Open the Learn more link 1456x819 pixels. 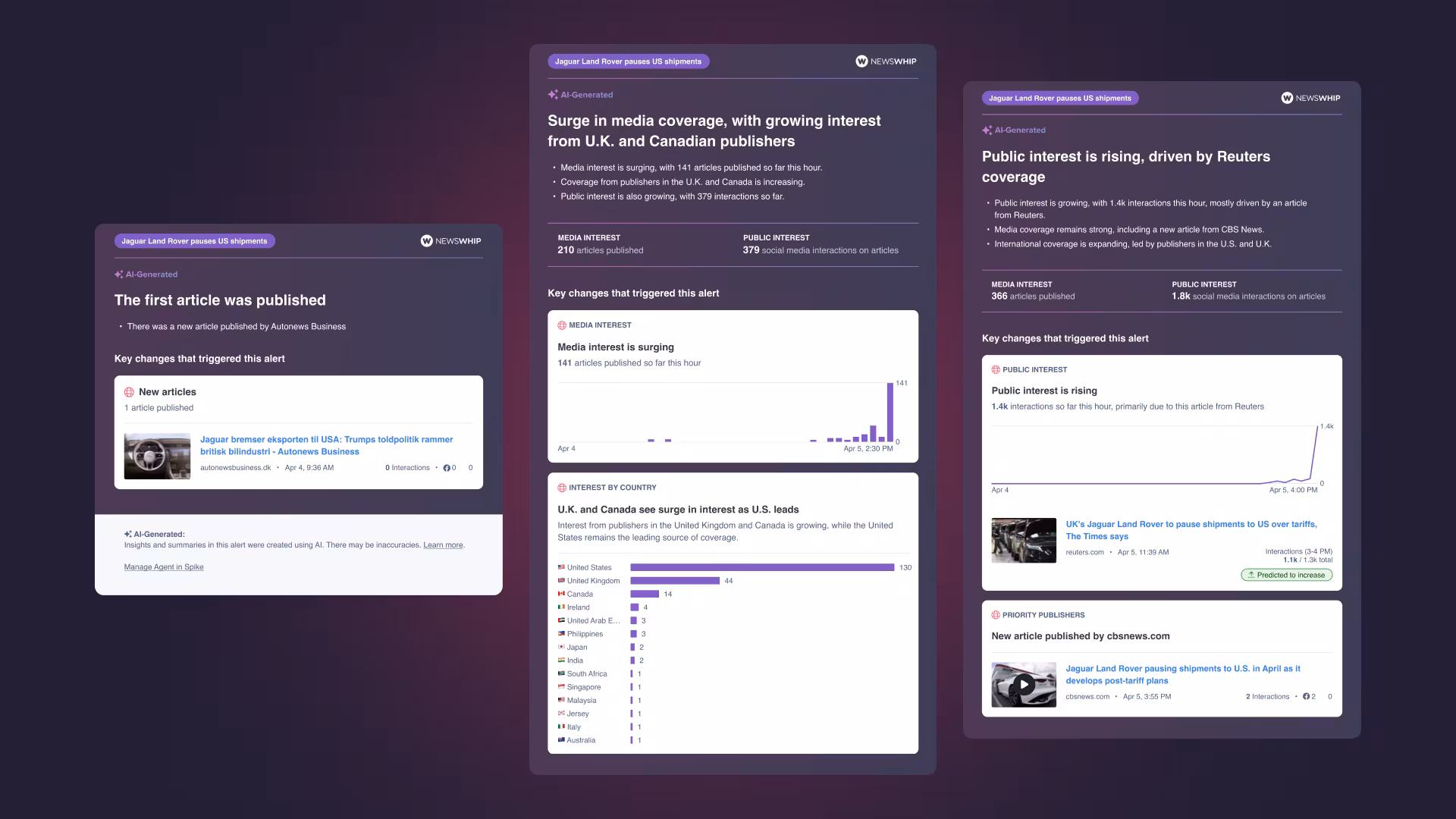pos(443,545)
